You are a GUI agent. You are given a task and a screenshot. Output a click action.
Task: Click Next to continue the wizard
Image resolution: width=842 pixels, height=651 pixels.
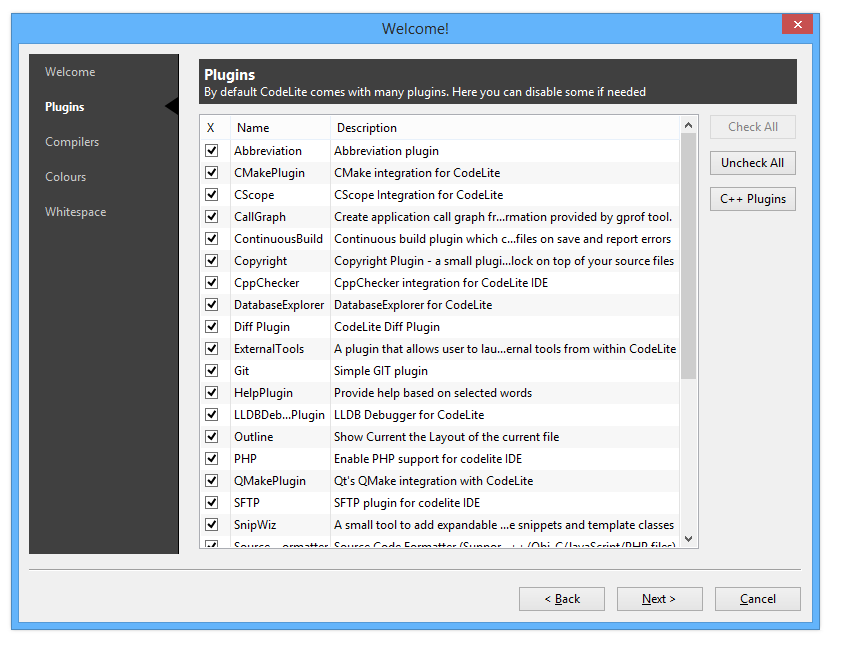pos(659,599)
